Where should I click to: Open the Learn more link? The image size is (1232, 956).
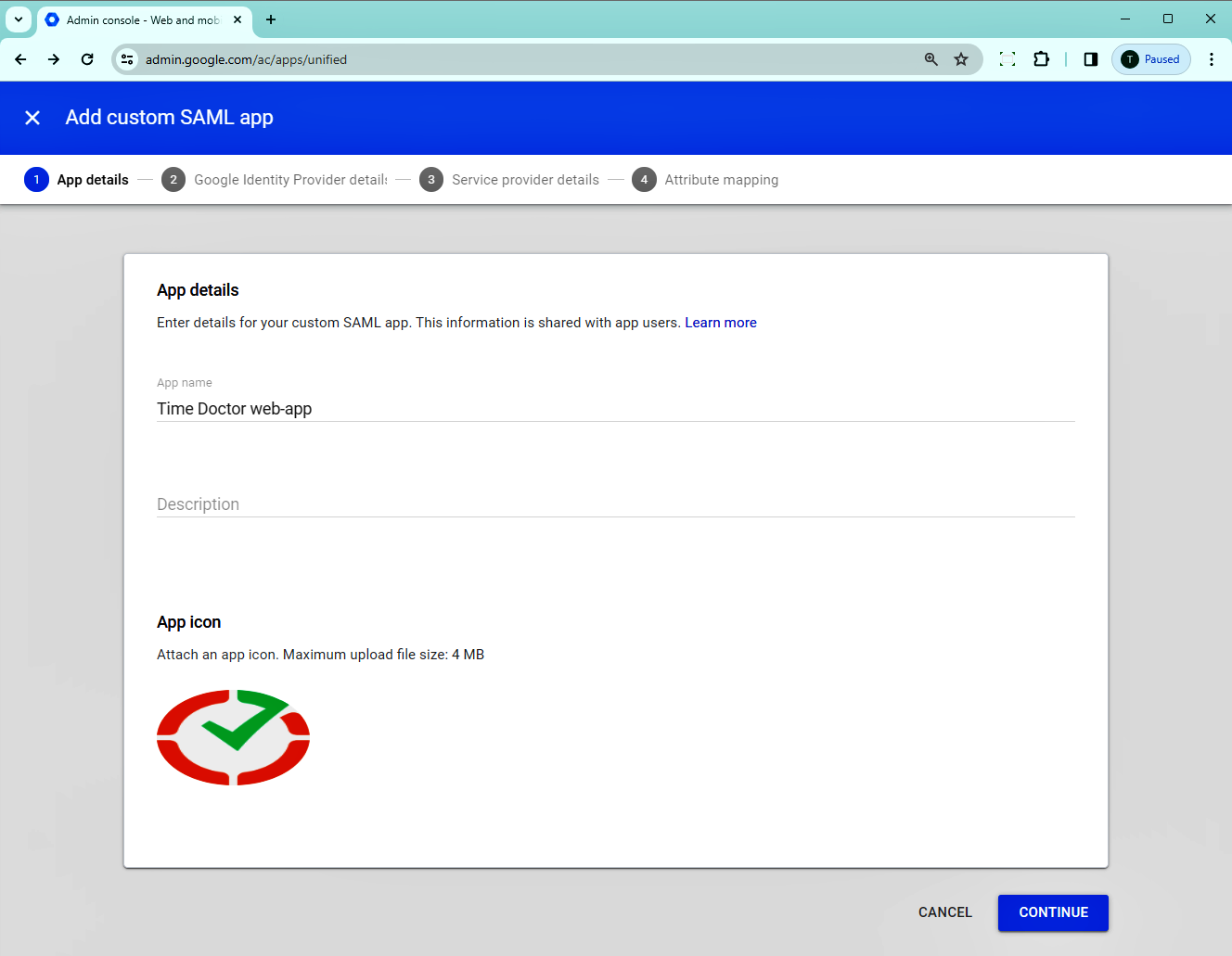coord(721,322)
